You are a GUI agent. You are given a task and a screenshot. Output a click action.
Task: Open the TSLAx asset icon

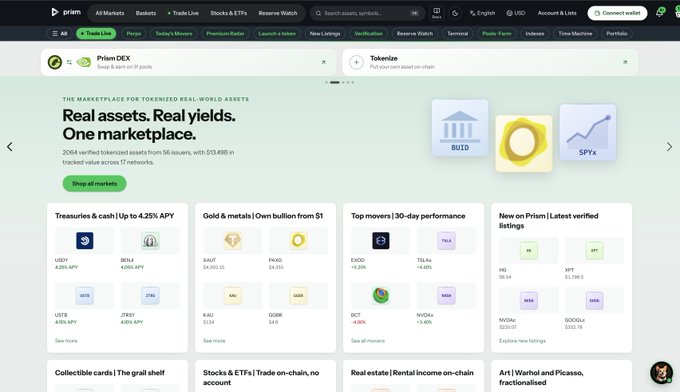(x=446, y=241)
